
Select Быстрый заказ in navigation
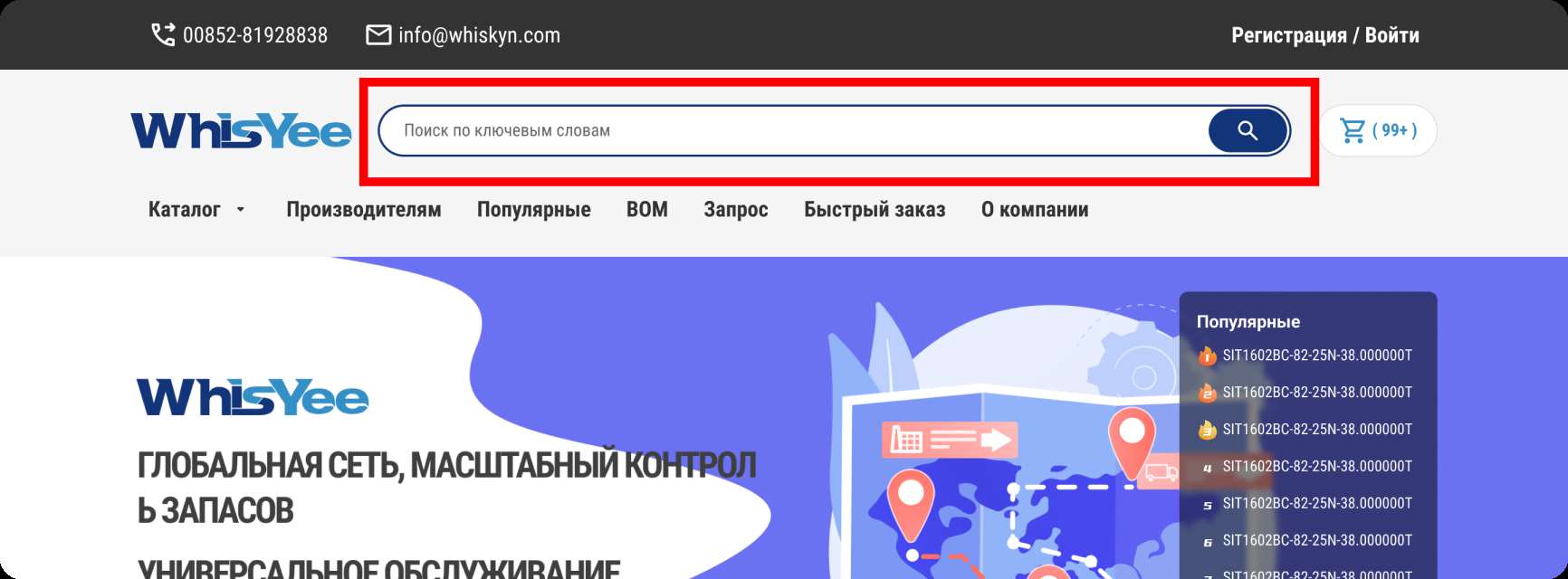[875, 210]
